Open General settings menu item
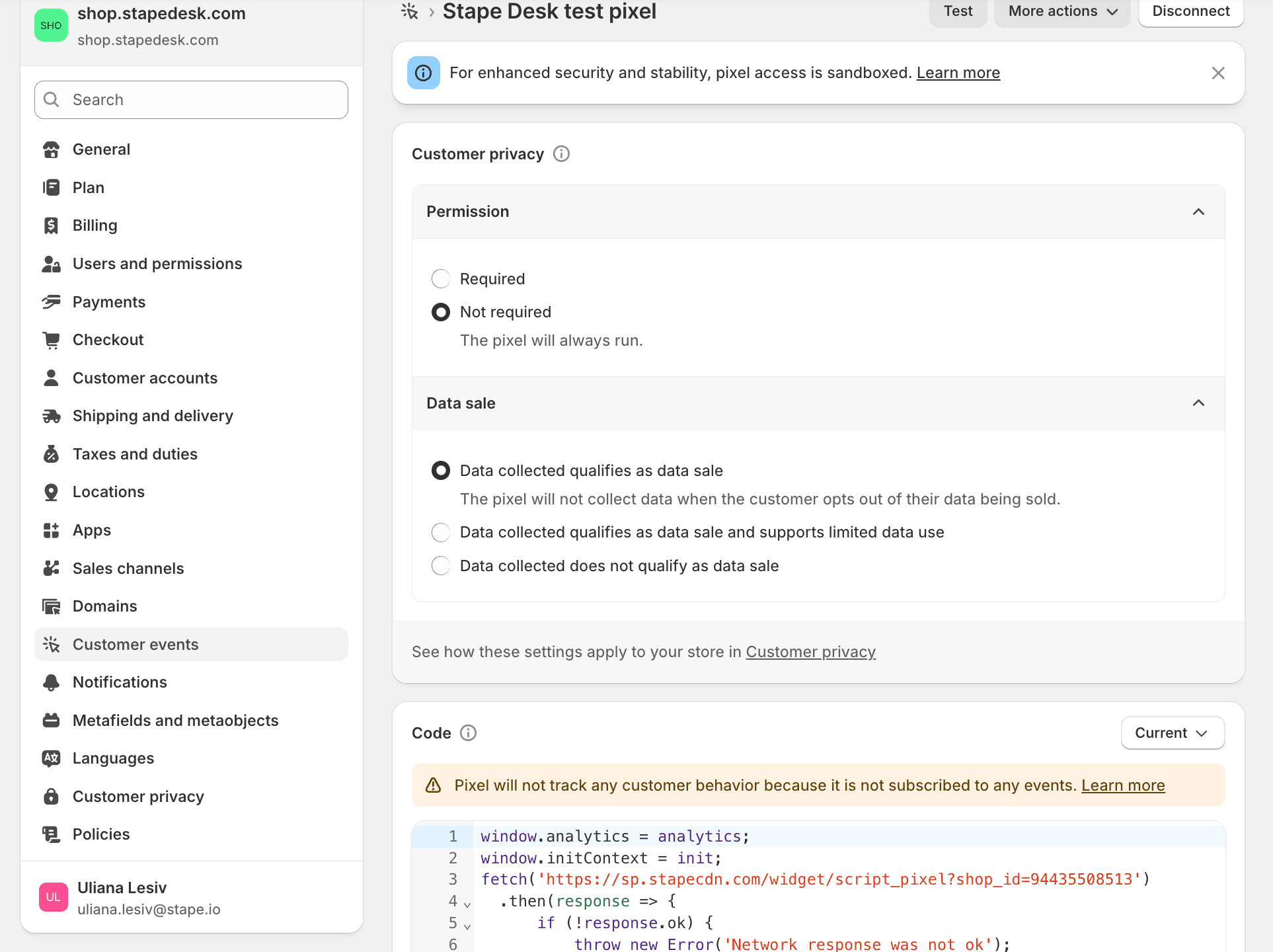Screen dimensions: 1273x952 pos(191,149)
